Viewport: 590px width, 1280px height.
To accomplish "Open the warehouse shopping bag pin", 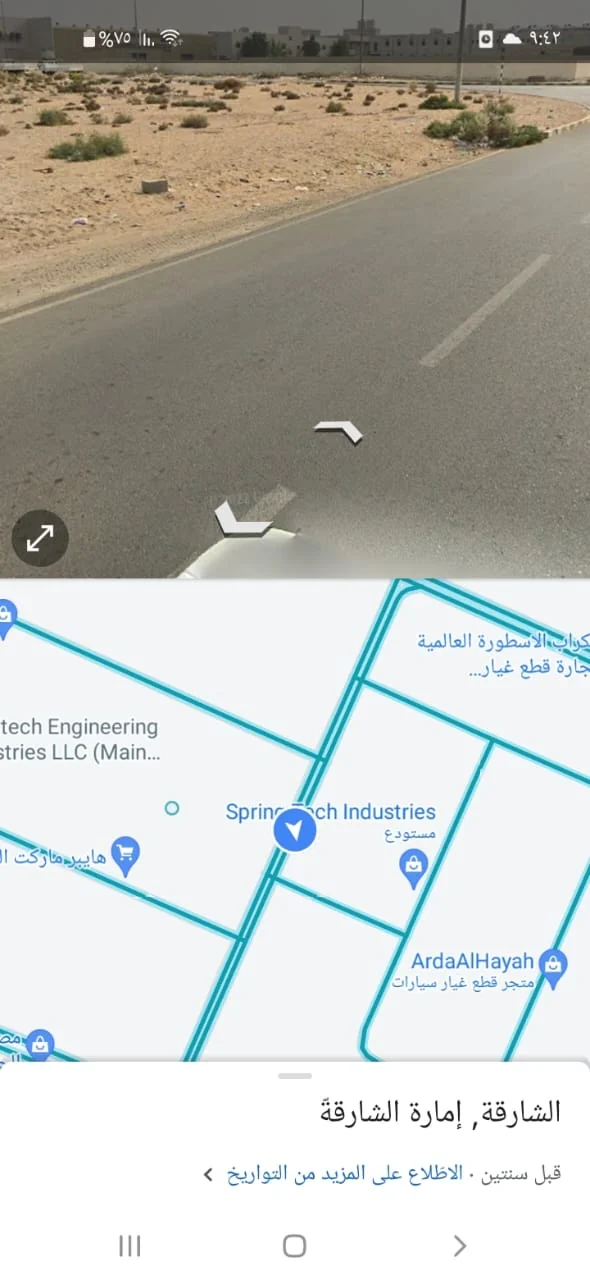I will click(x=414, y=868).
